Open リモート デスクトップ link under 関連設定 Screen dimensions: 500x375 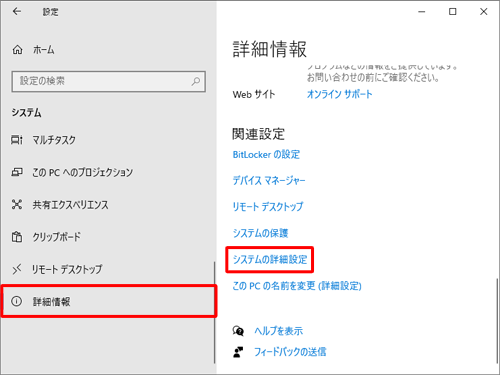pos(268,207)
